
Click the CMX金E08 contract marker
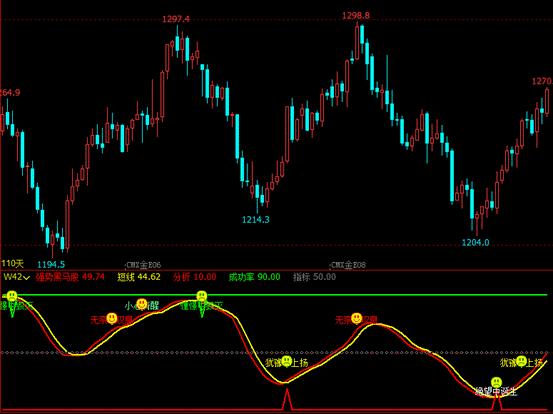(x=347, y=265)
